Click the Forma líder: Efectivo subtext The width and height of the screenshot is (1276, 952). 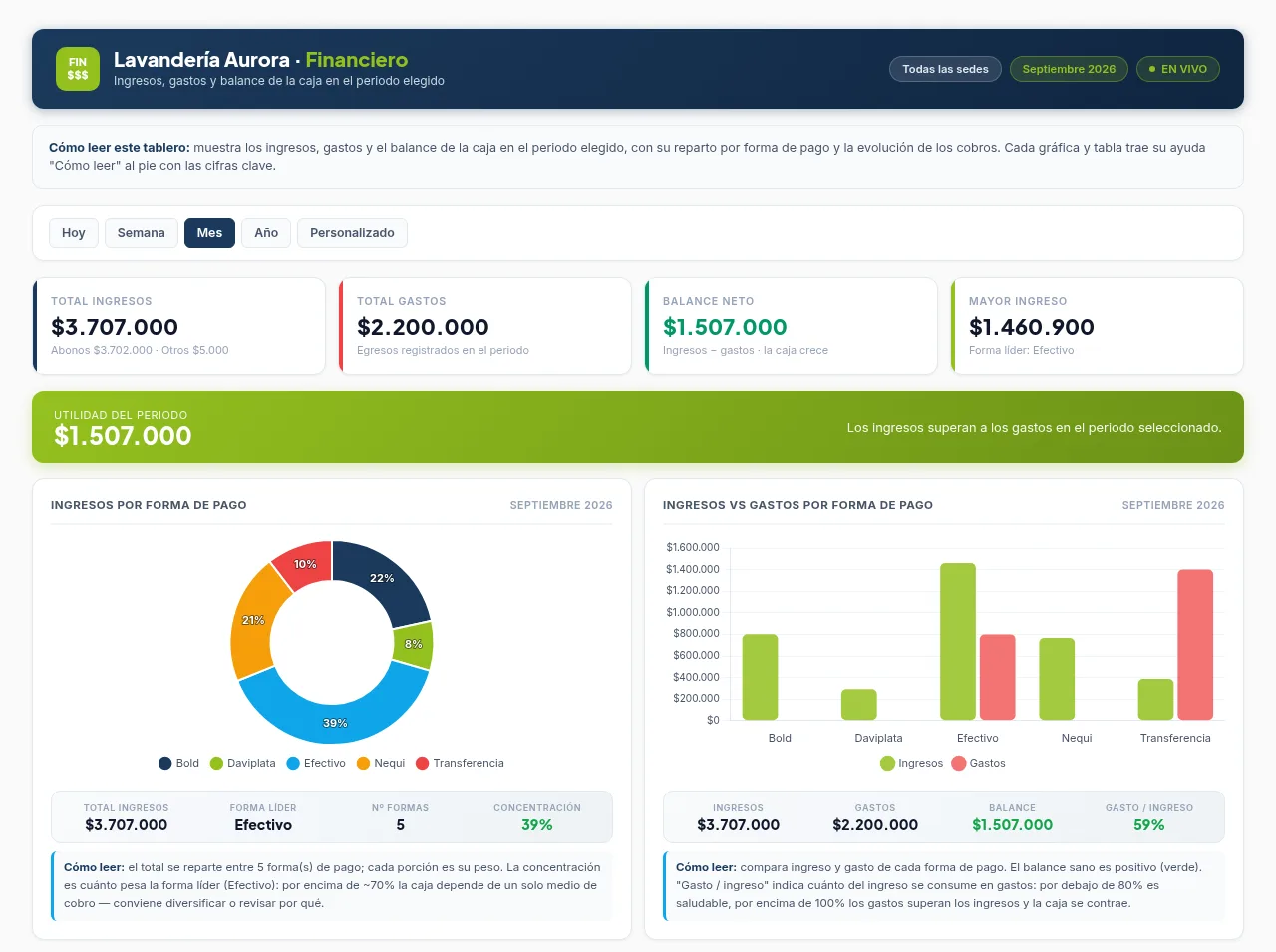(x=1022, y=351)
